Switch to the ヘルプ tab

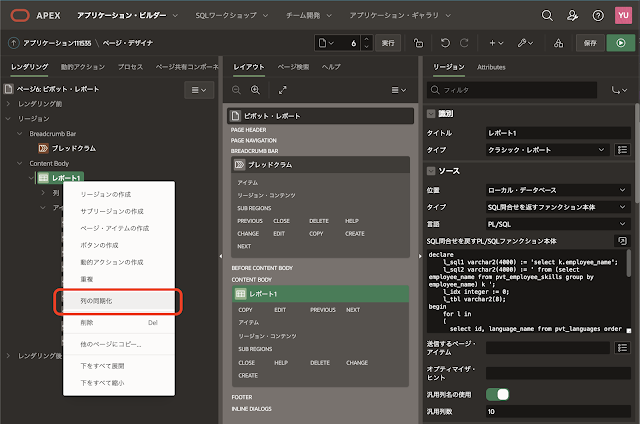point(331,67)
